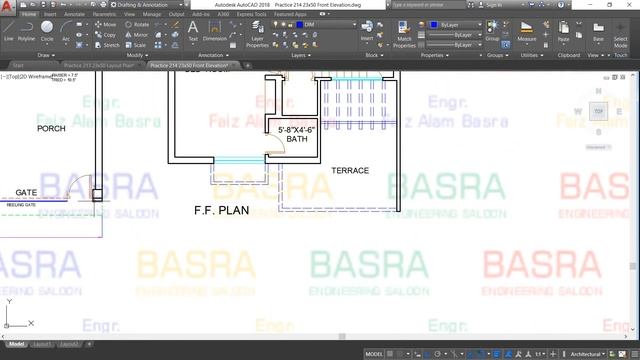640x360 pixels.
Task: Switch to the Express Tools ribbon tab
Action: pos(251,14)
